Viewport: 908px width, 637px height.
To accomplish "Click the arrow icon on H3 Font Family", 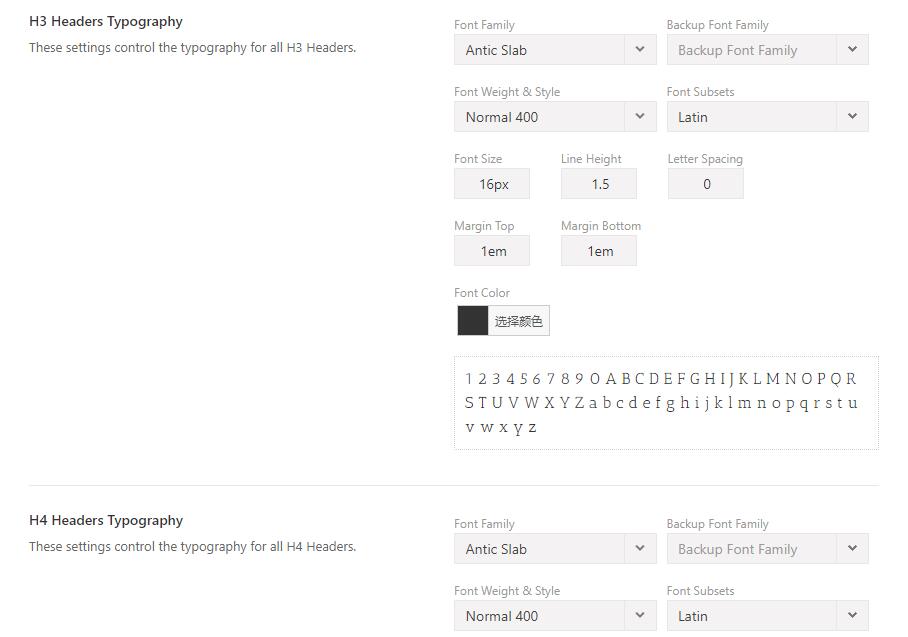I will (640, 50).
